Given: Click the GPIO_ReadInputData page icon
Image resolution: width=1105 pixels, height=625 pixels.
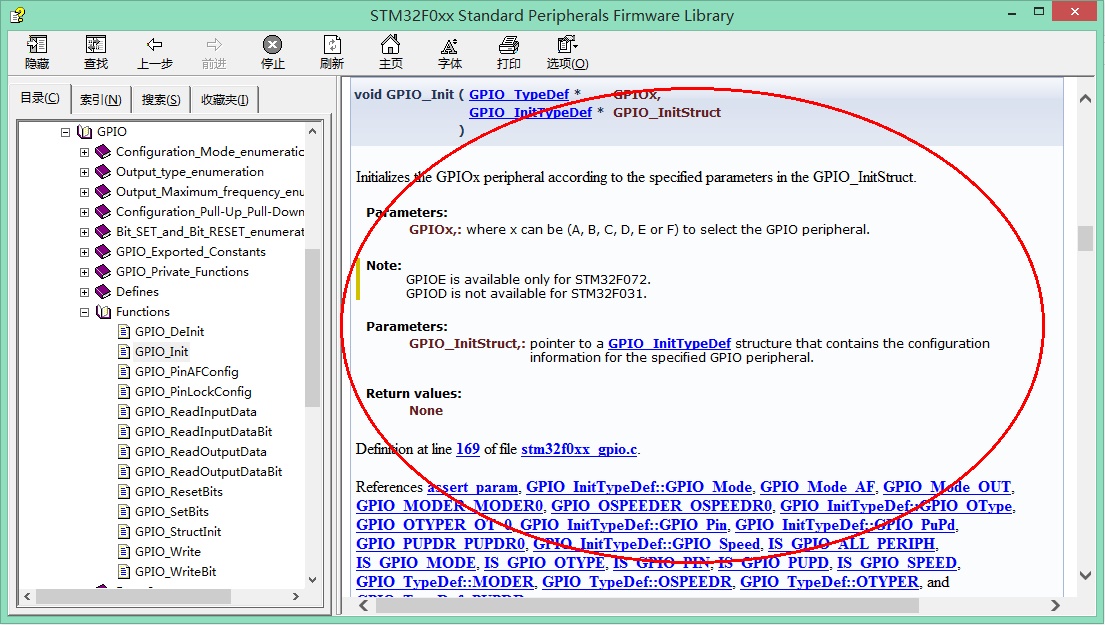Looking at the screenshot, I should click(124, 411).
